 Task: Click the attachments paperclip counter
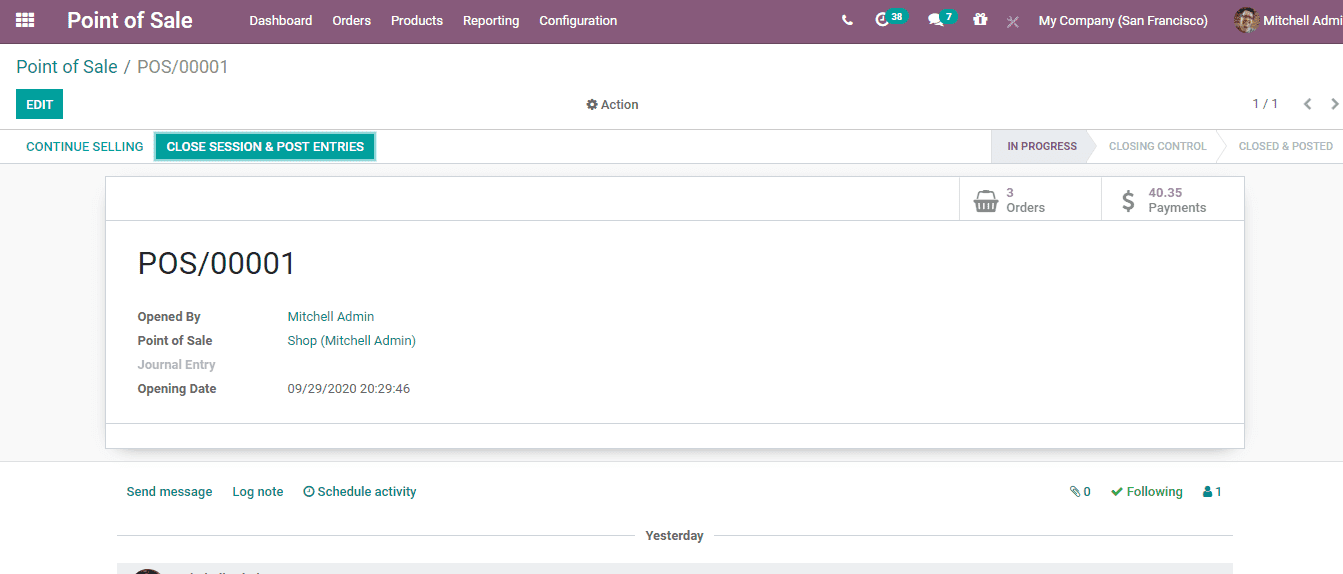click(x=1080, y=492)
